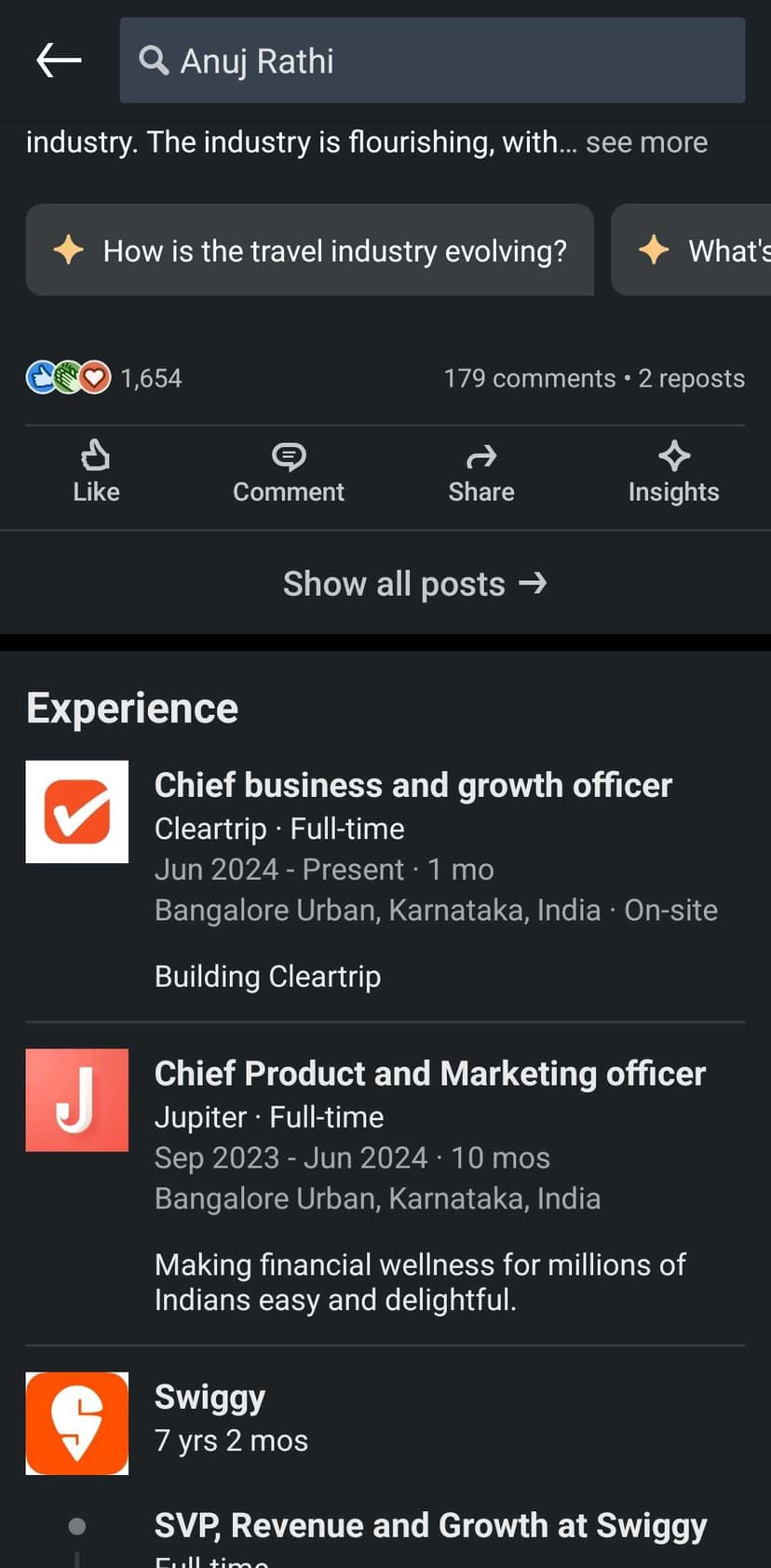View the 2 reposts

tap(691, 378)
